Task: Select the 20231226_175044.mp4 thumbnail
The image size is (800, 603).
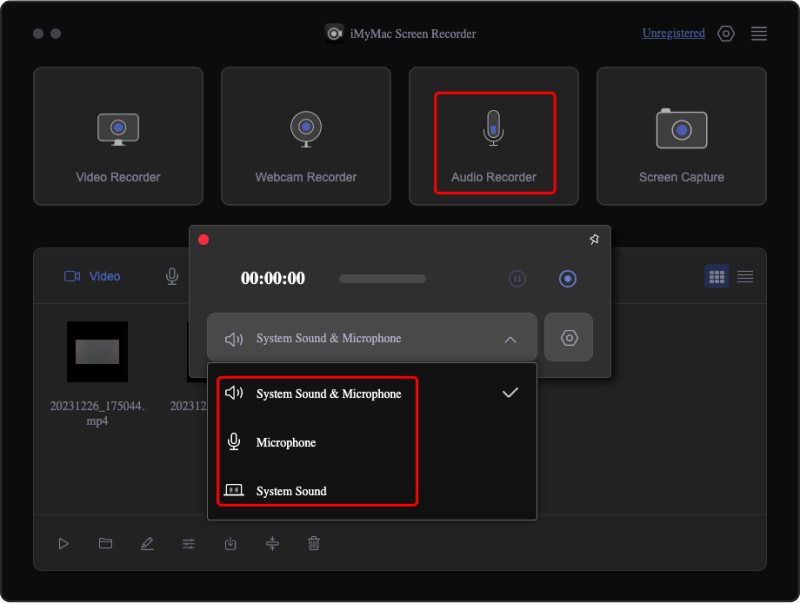Action: pyautogui.click(x=97, y=351)
